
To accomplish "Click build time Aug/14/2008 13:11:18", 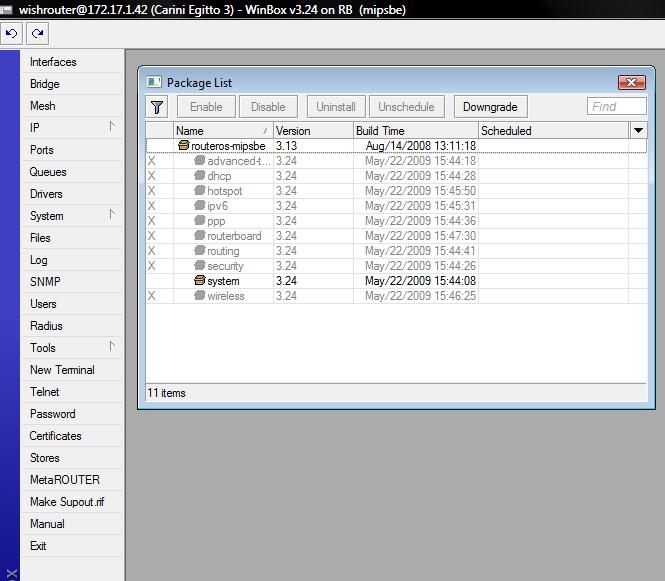I will pos(421,145).
